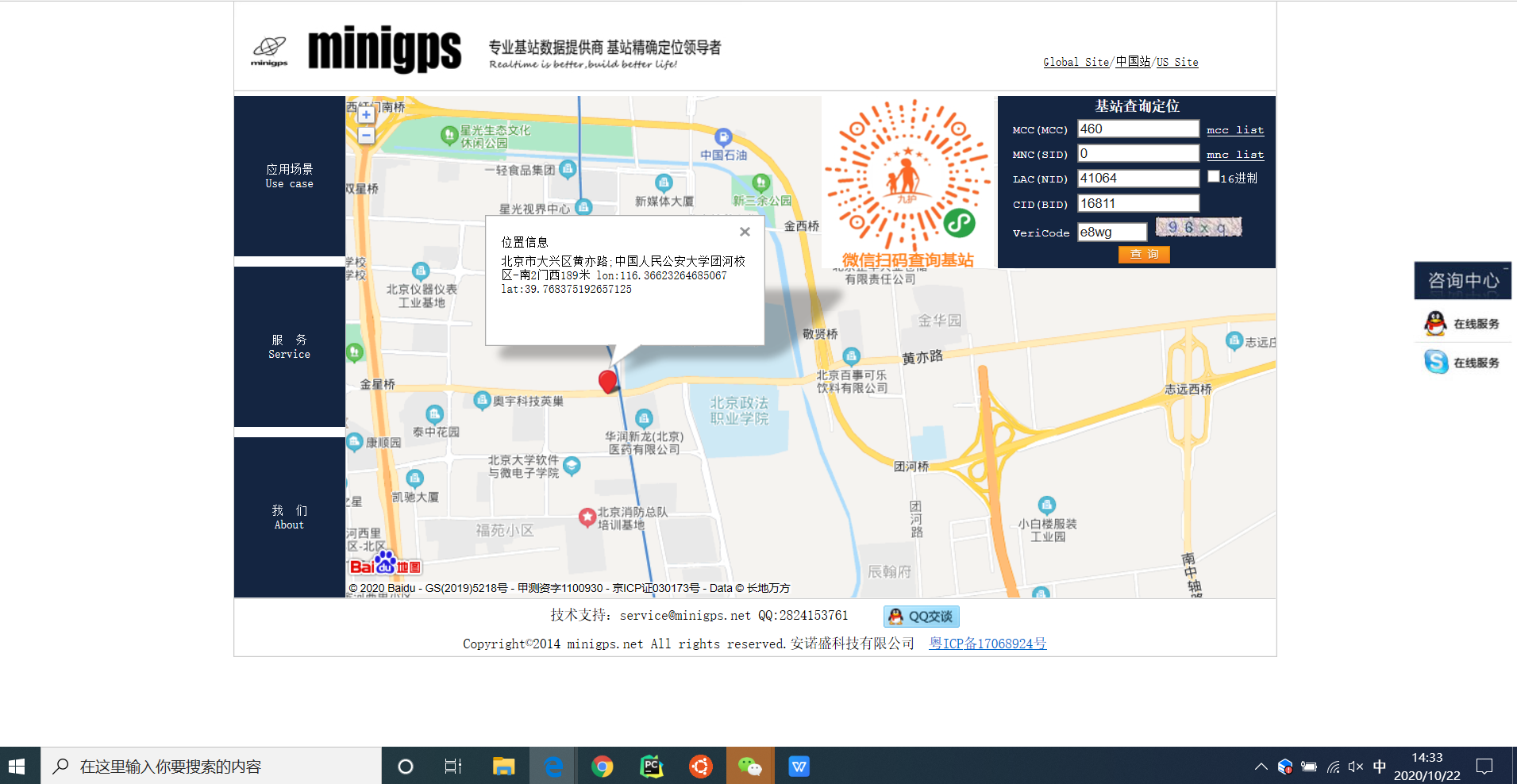Screen dimensions: 1517x784
Task: Zoom out on the Baidu map
Action: 366,136
